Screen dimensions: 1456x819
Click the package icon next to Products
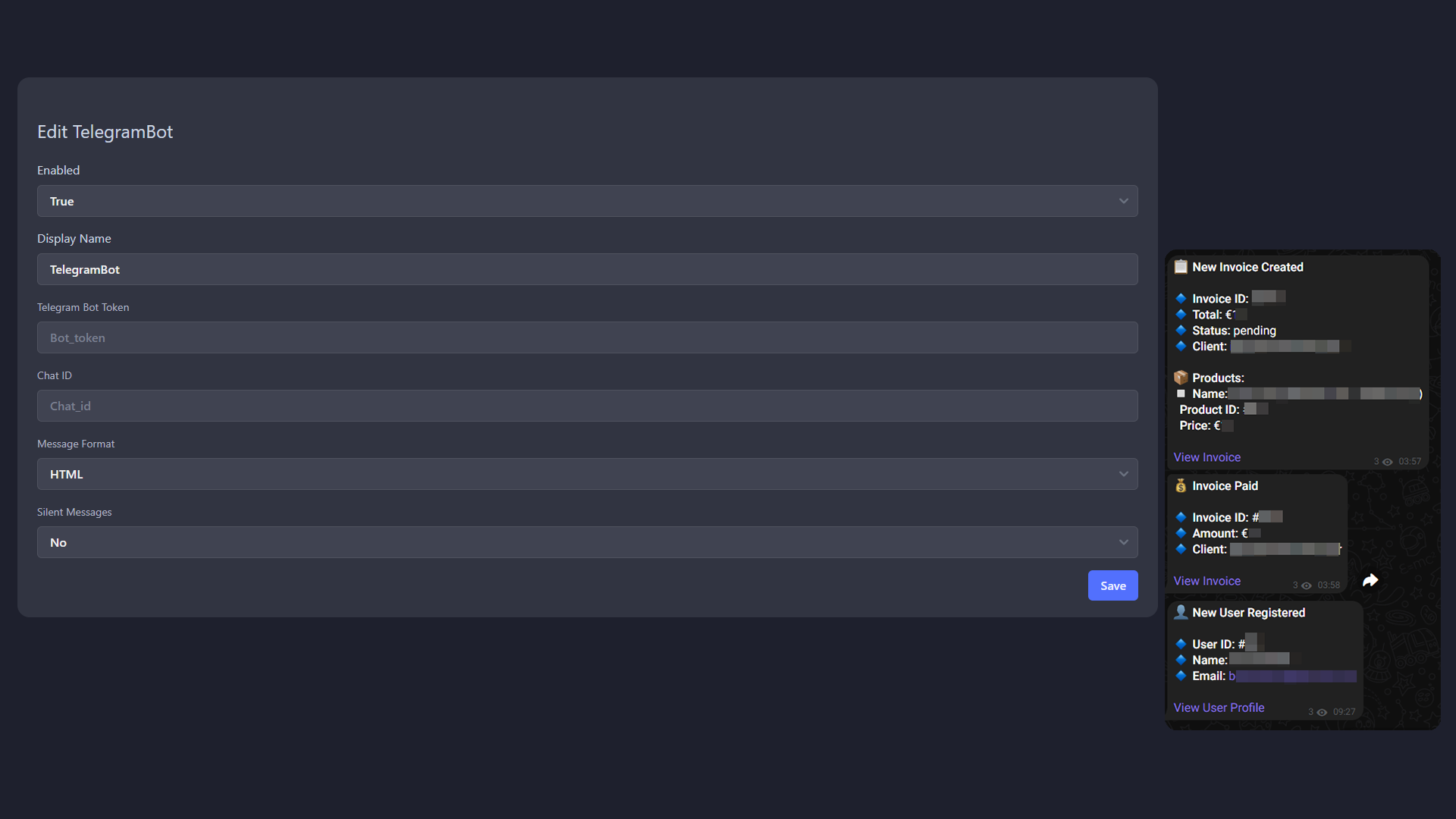(1181, 377)
